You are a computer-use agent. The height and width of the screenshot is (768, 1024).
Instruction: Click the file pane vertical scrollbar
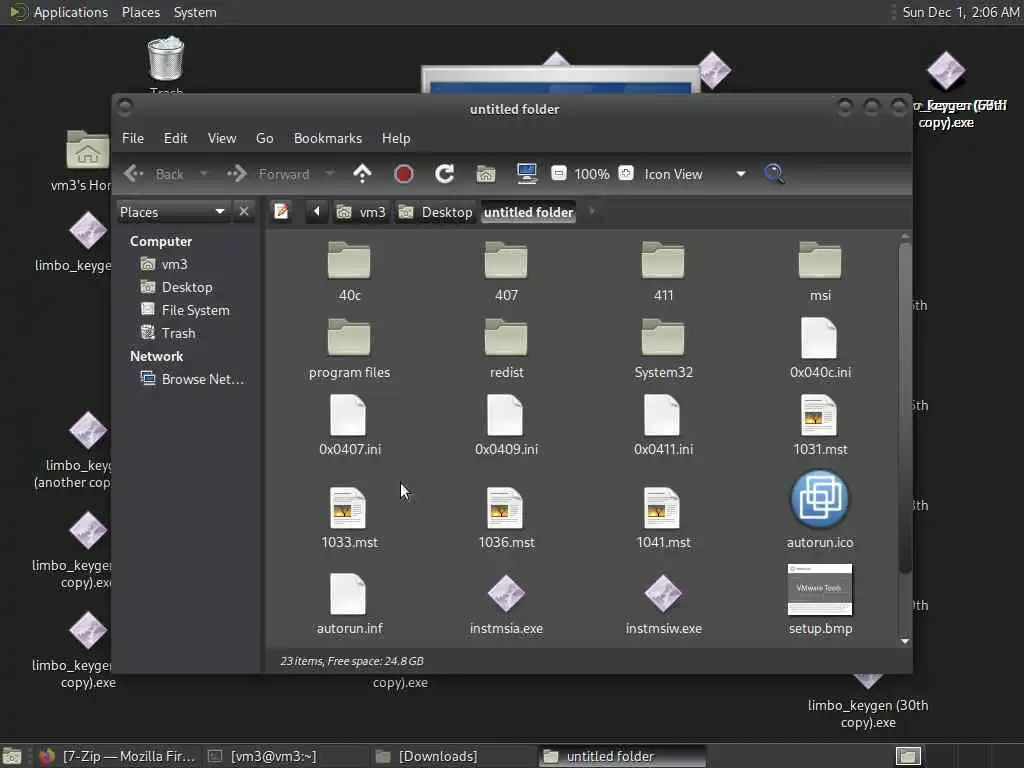tap(904, 408)
